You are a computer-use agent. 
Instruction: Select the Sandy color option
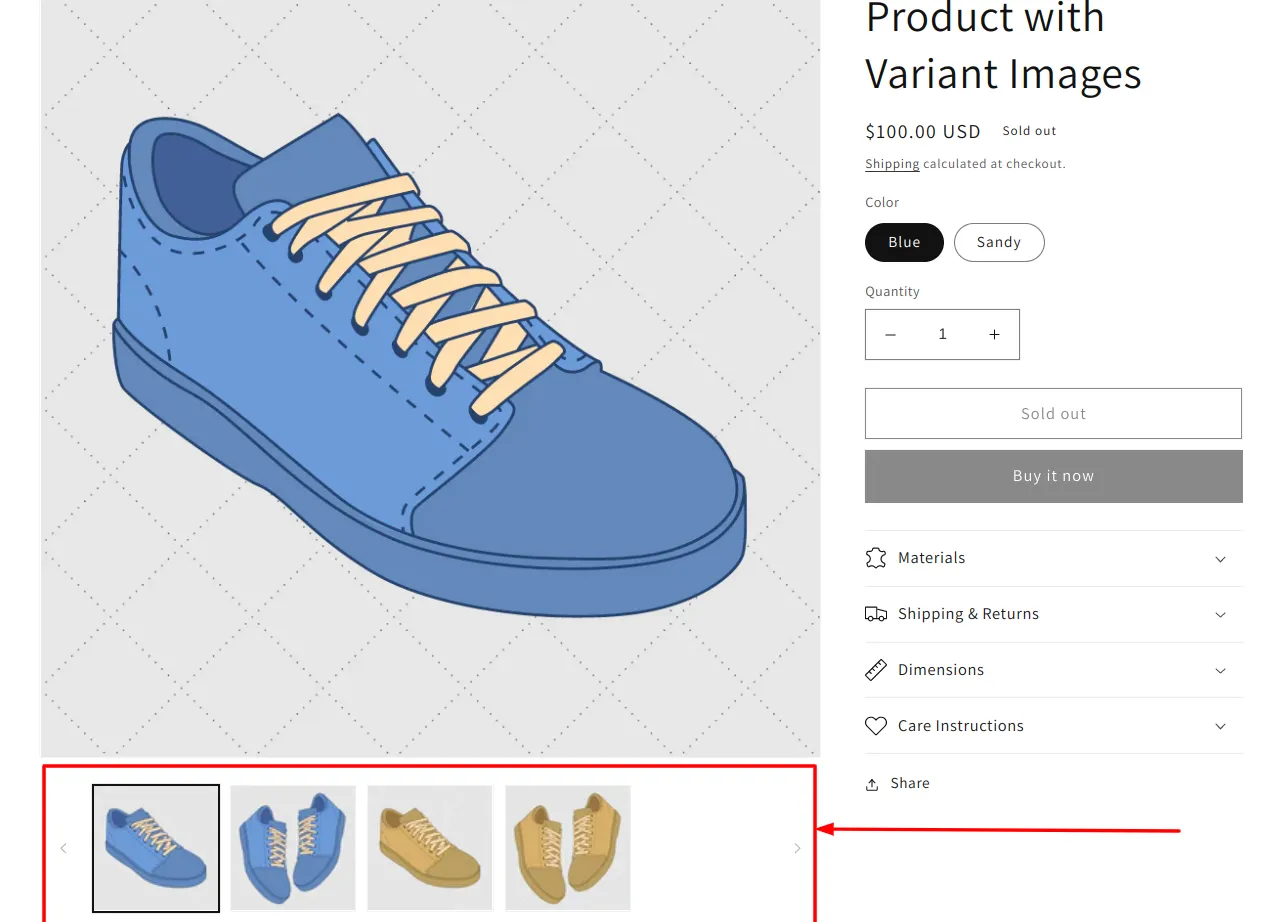click(998, 242)
